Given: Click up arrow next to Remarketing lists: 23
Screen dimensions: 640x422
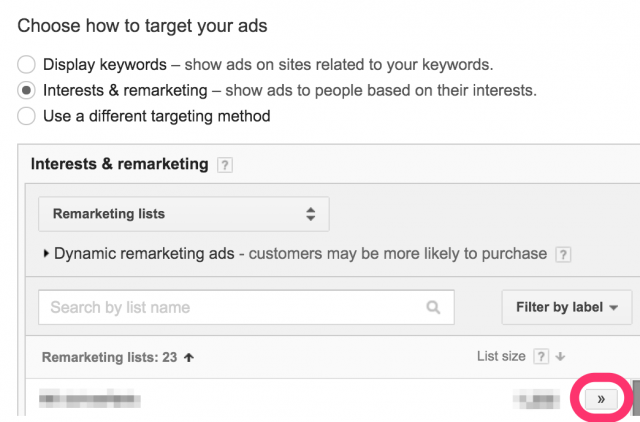Looking at the screenshot, I should click(190, 355).
